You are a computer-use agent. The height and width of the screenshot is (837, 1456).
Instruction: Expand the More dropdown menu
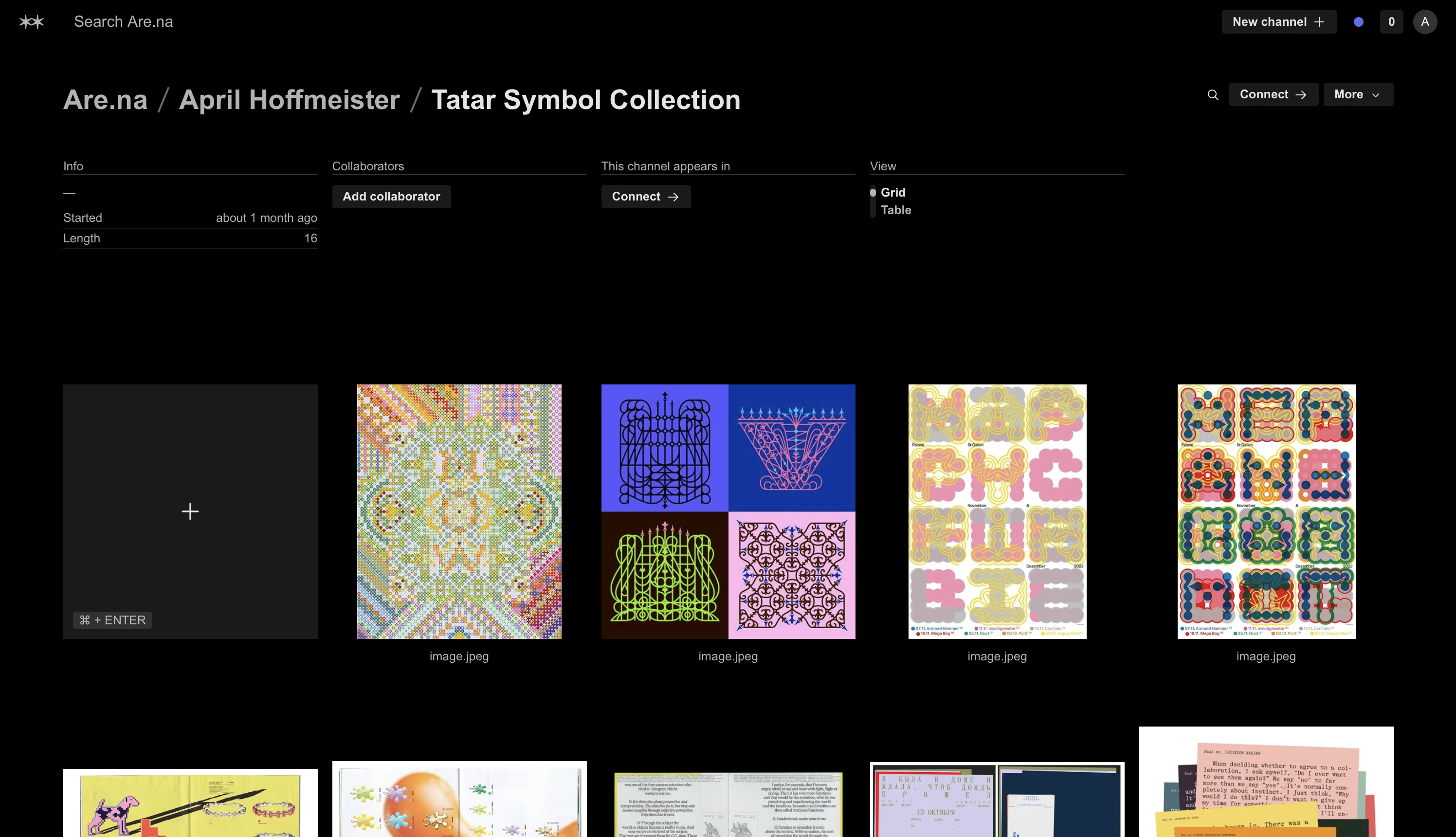point(1358,94)
